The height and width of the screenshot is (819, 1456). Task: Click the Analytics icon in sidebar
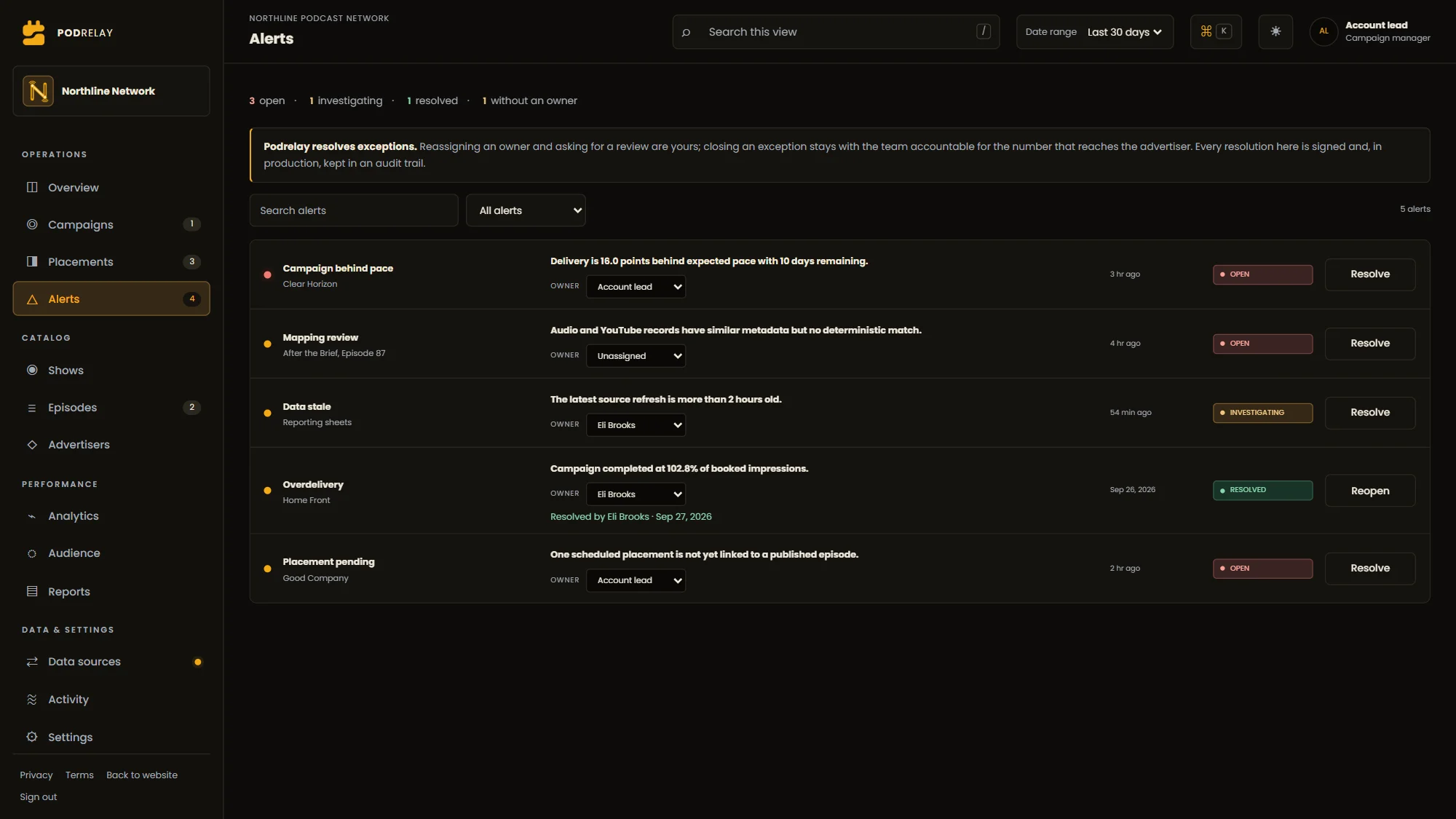pyautogui.click(x=32, y=516)
